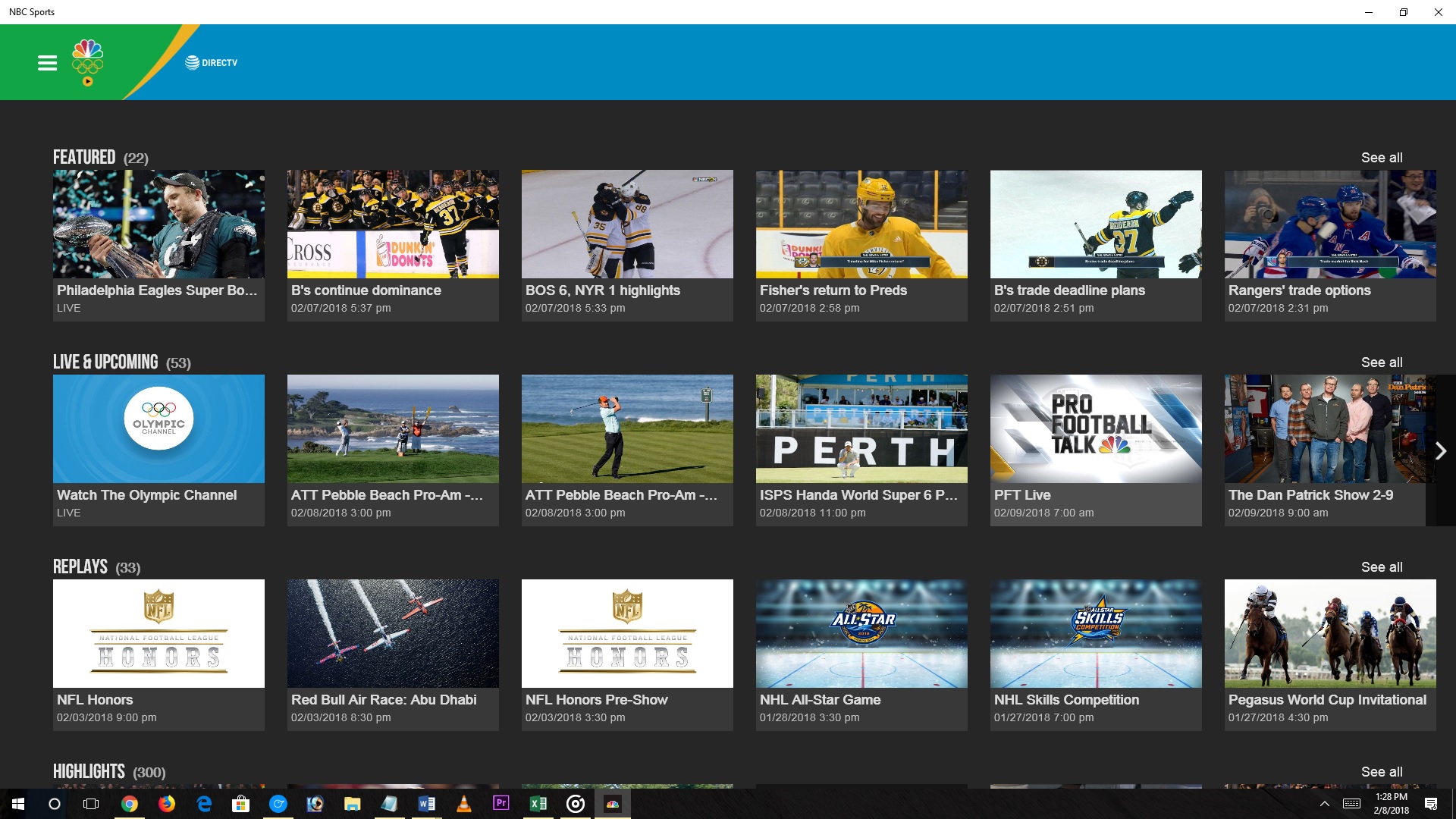See all Live & Upcoming events
Image resolution: width=1456 pixels, height=819 pixels.
coord(1381,362)
